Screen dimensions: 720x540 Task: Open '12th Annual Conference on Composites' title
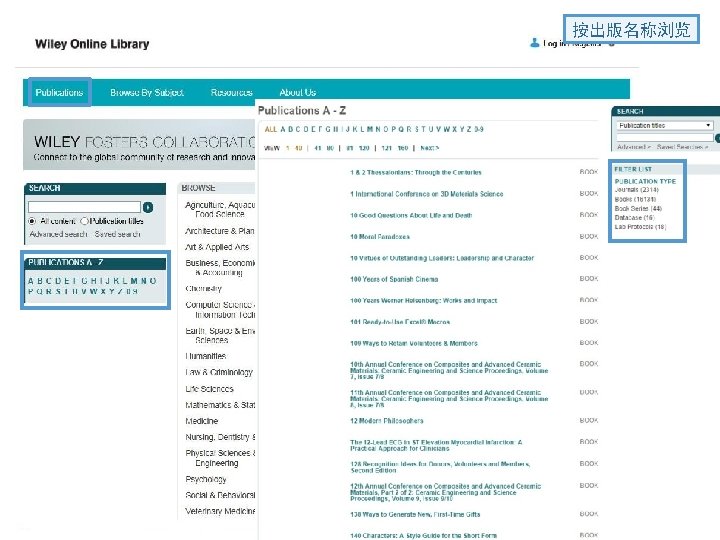coord(445,492)
